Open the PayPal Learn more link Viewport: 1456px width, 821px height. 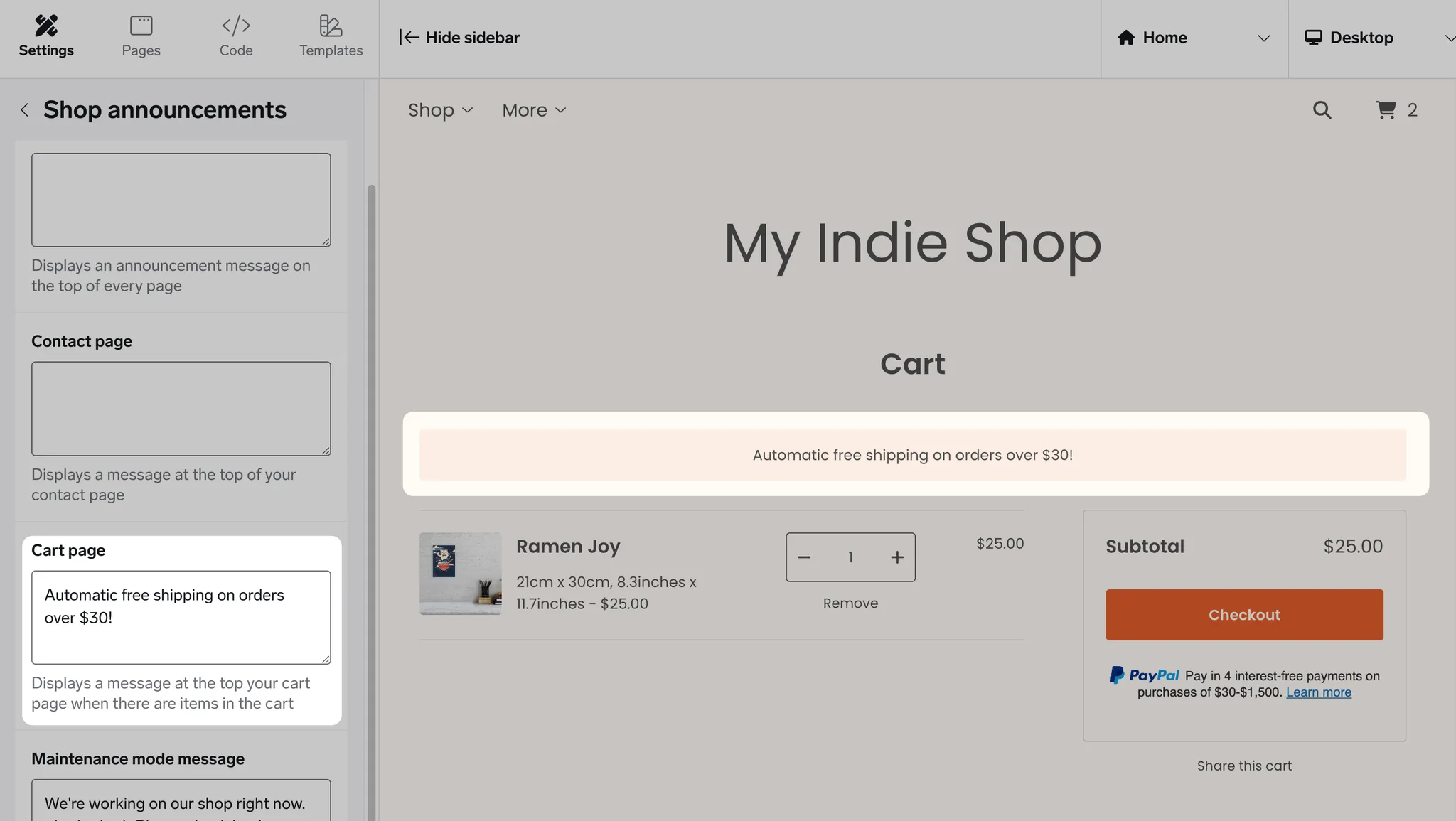[1318, 692]
